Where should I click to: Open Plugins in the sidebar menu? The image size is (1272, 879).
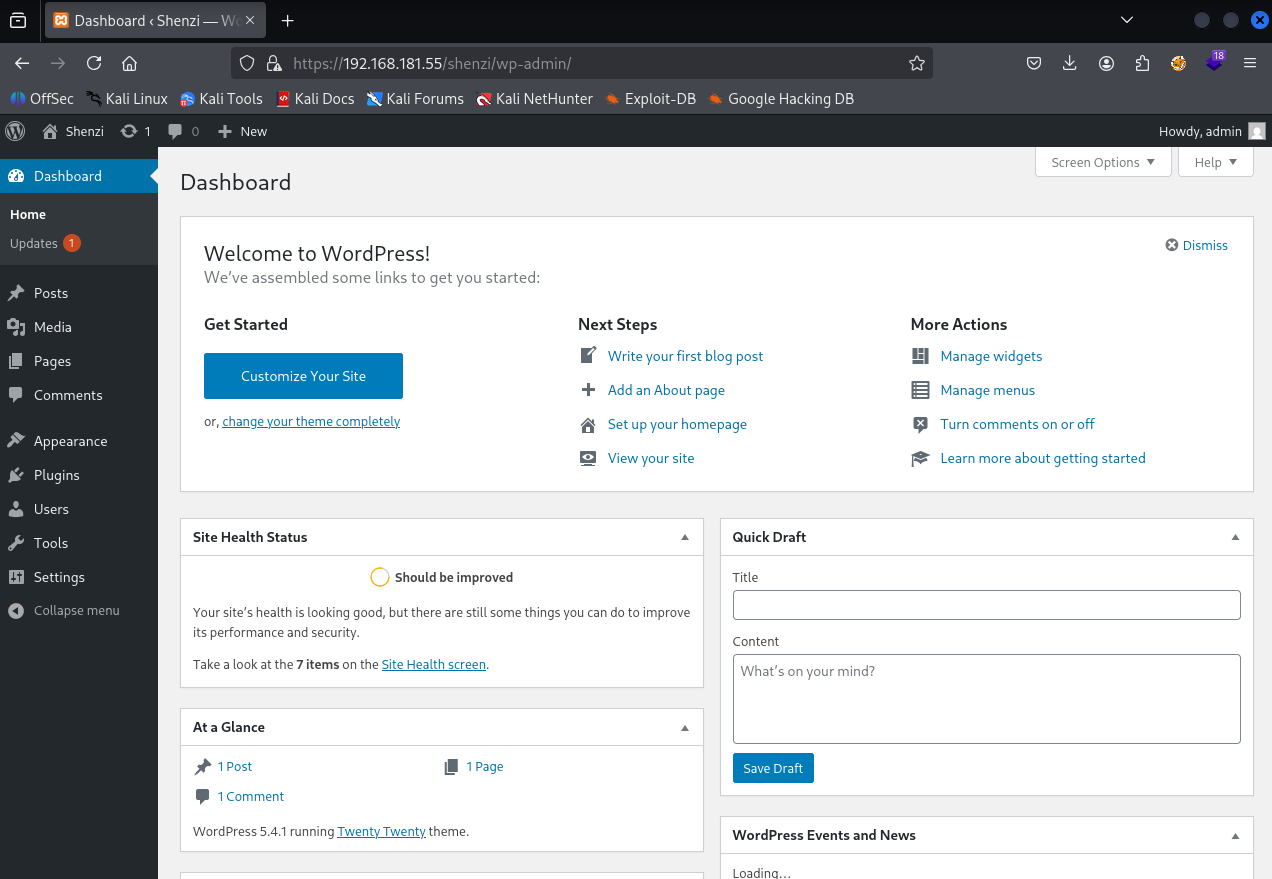pos(56,475)
